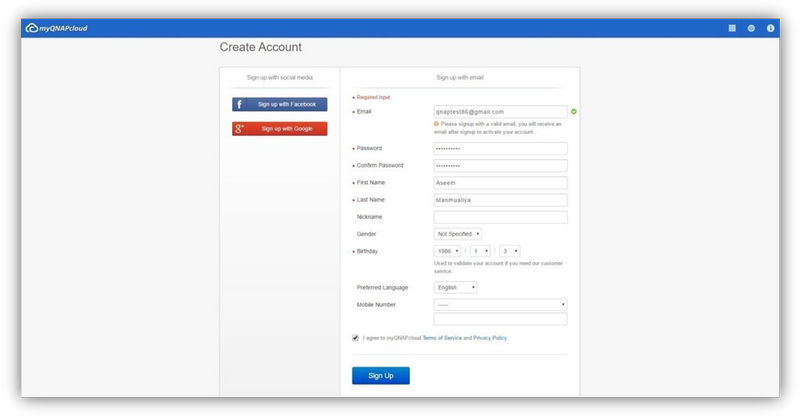Click the Facebook logo on signup button
Image resolution: width=800 pixels, height=416 pixels.
click(240, 104)
